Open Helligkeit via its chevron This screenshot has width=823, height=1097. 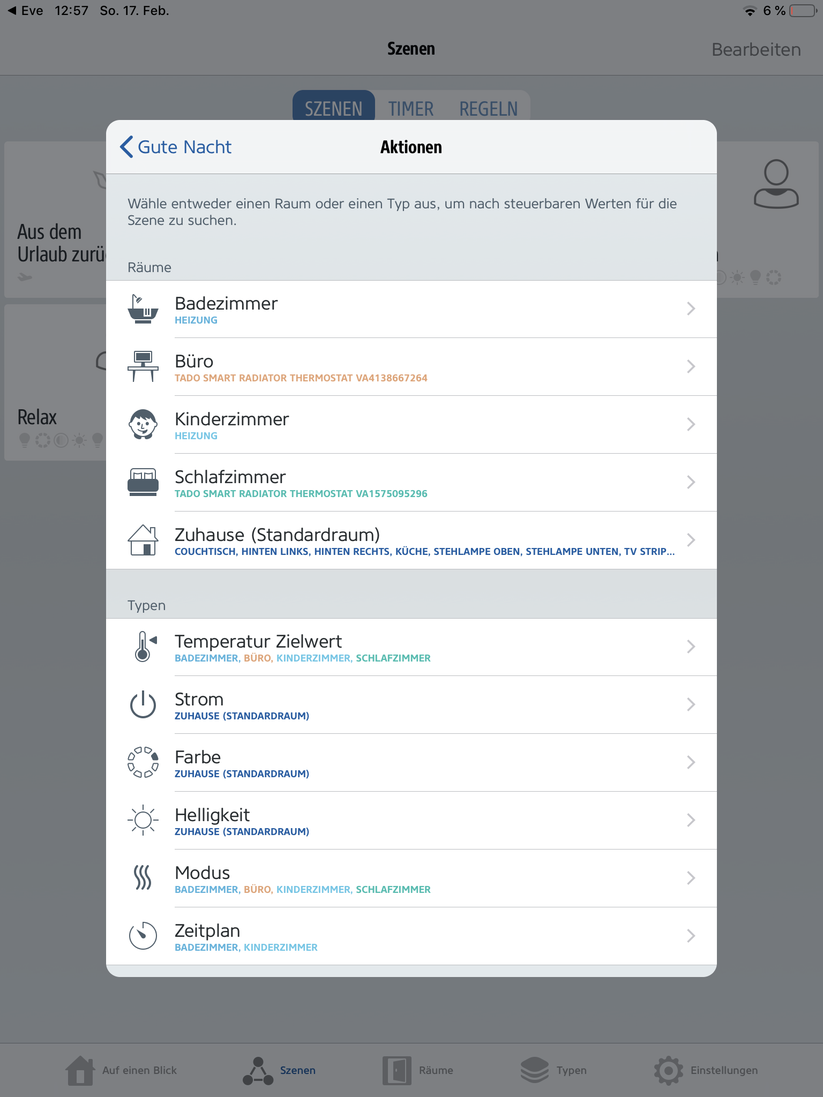tap(691, 820)
